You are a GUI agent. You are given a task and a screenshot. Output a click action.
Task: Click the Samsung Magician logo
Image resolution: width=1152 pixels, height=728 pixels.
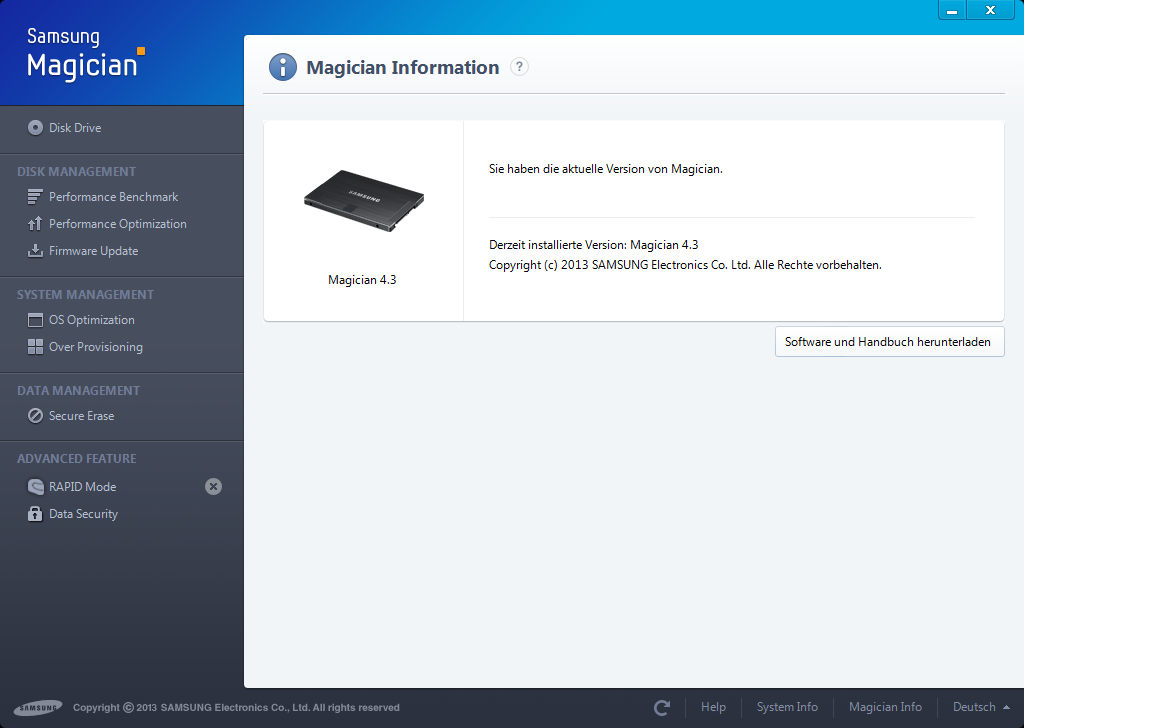(x=85, y=54)
